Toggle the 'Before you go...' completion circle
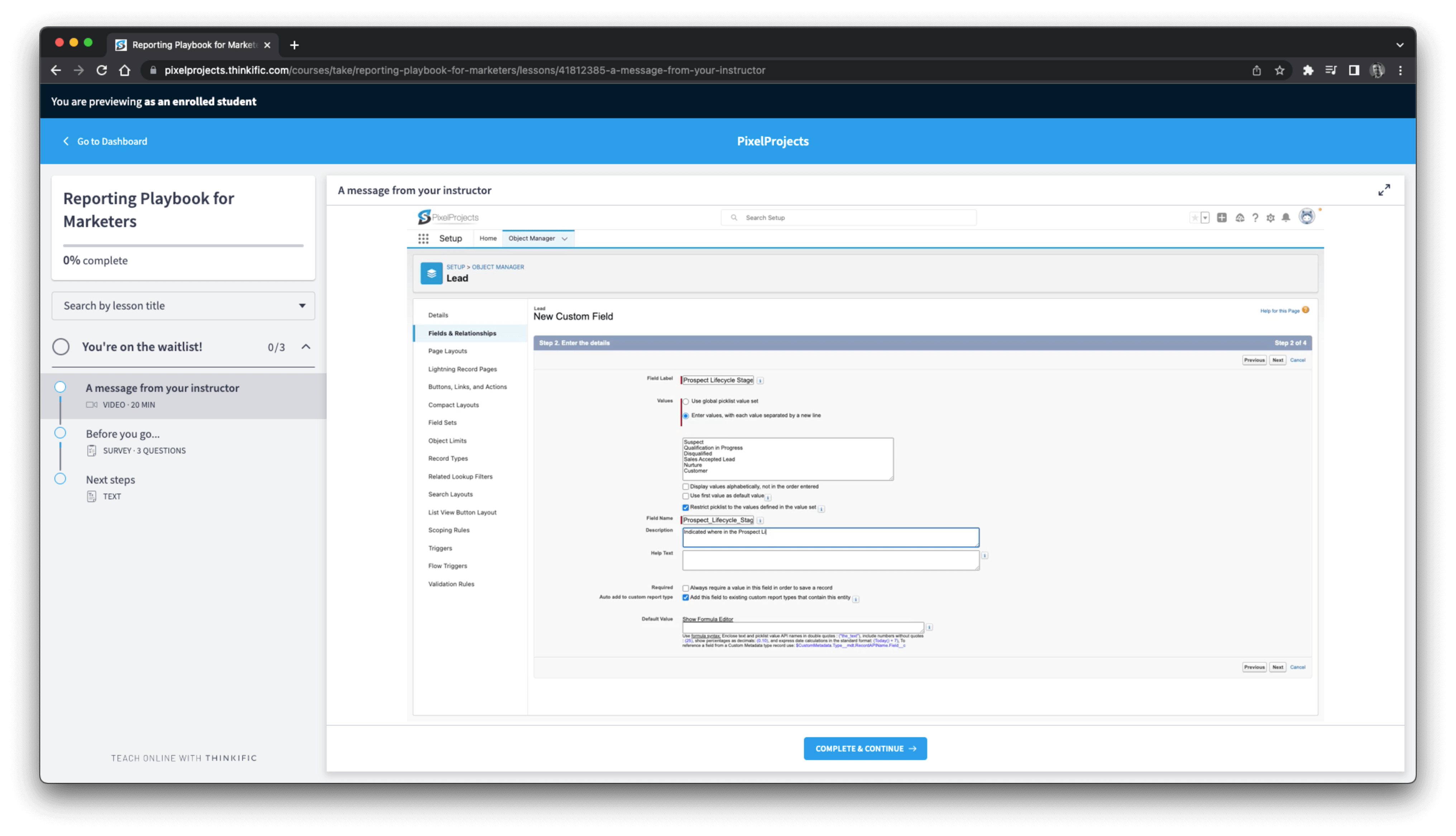This screenshot has width=1456, height=836. click(x=60, y=433)
